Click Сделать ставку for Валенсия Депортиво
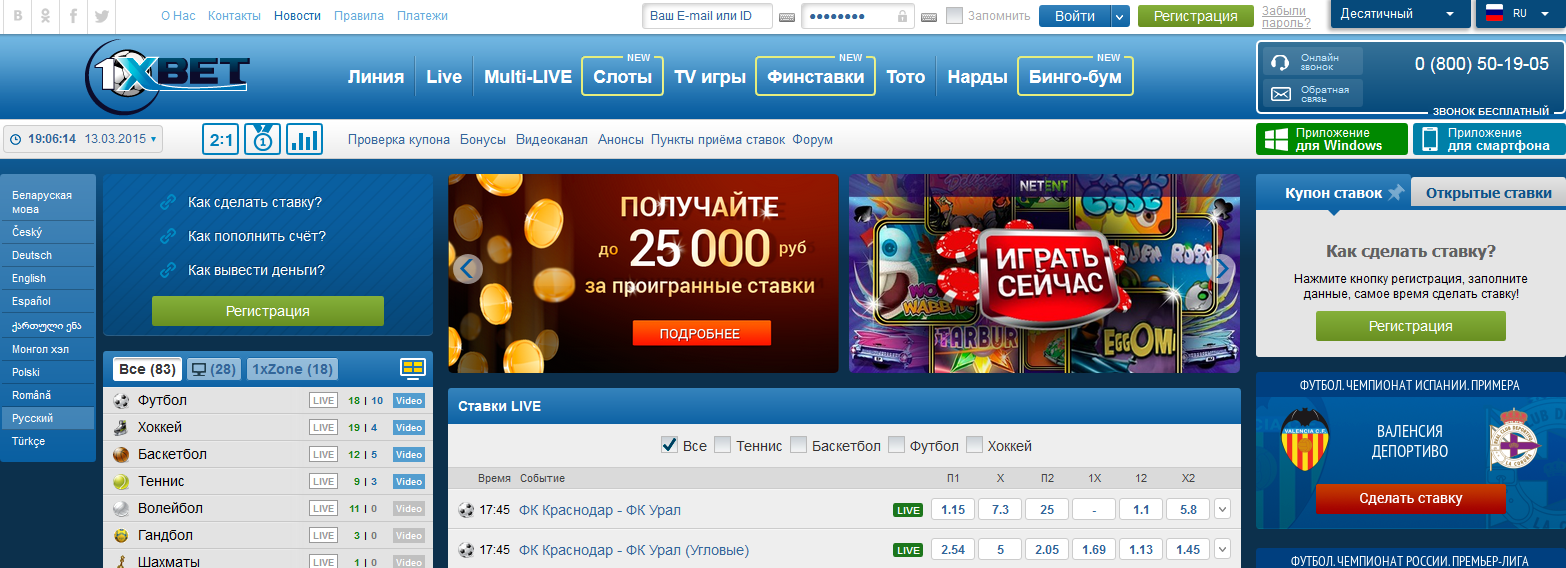1566x568 pixels. coord(1411,498)
